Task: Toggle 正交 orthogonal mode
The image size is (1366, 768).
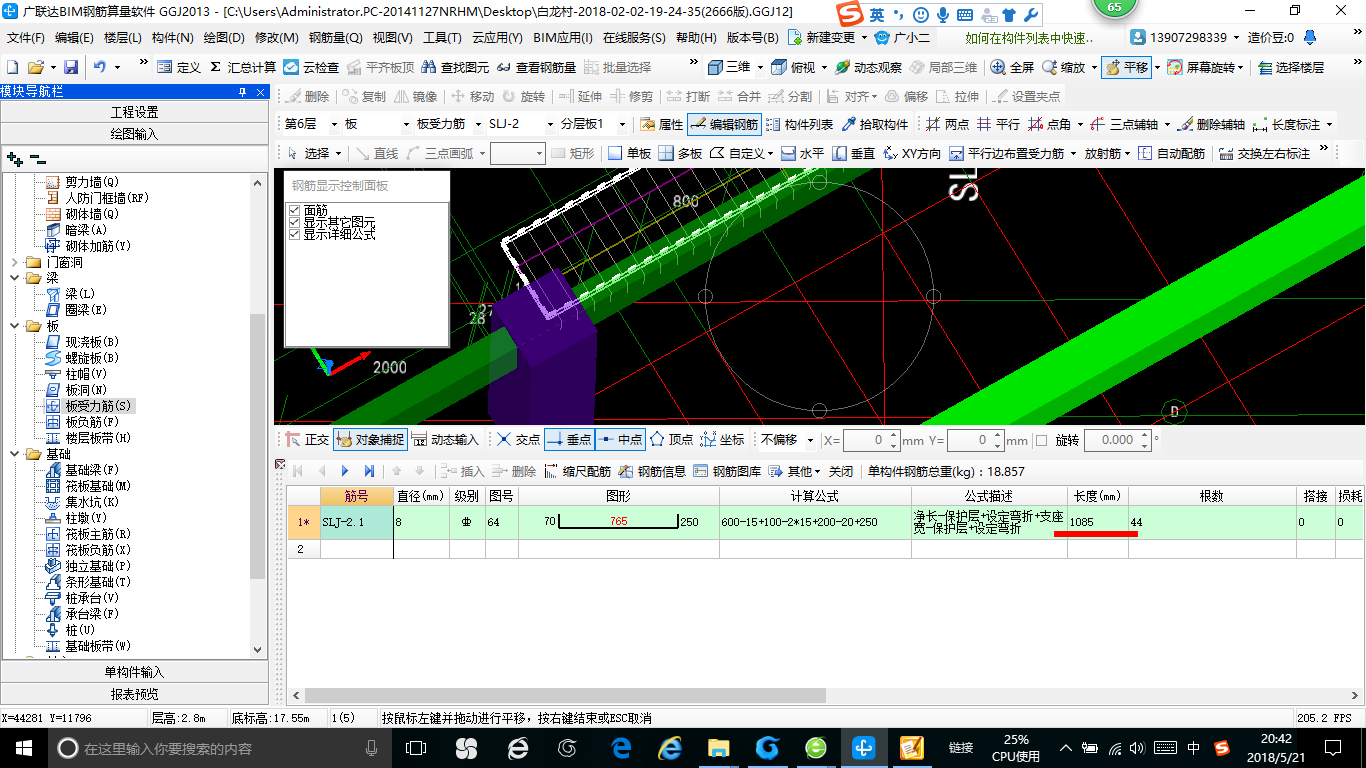Action: pyautogui.click(x=307, y=440)
